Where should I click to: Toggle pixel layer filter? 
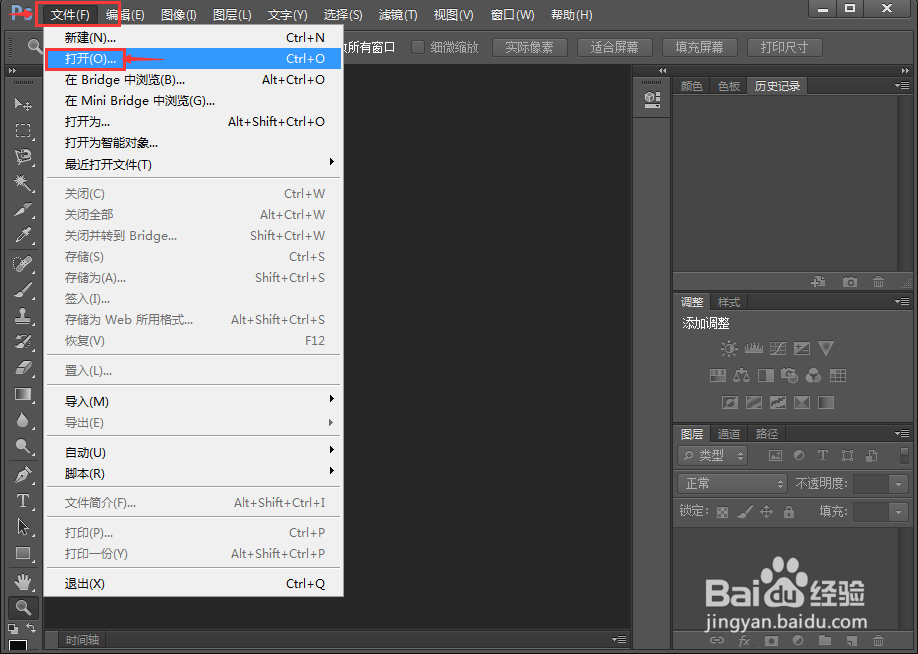coord(775,456)
